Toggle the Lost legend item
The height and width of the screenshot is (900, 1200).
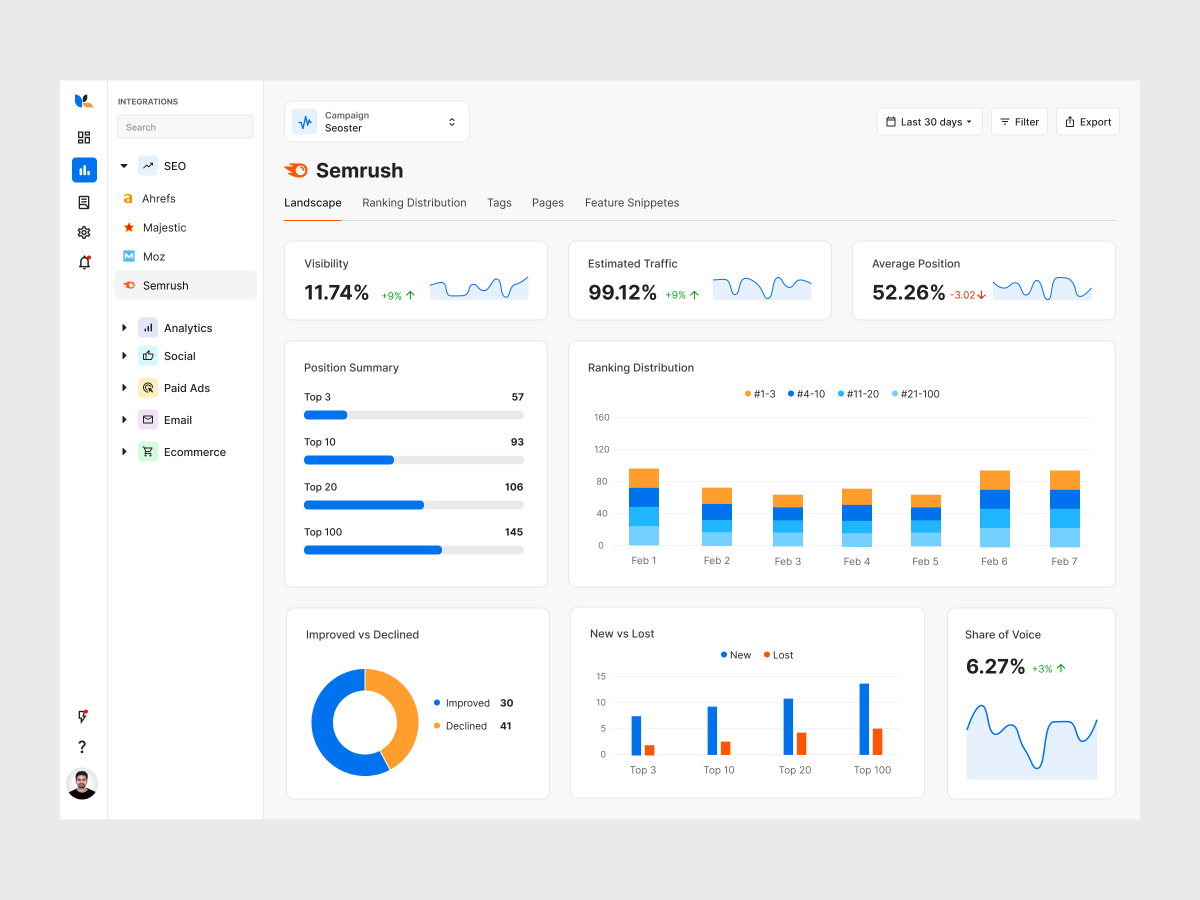[x=778, y=655]
